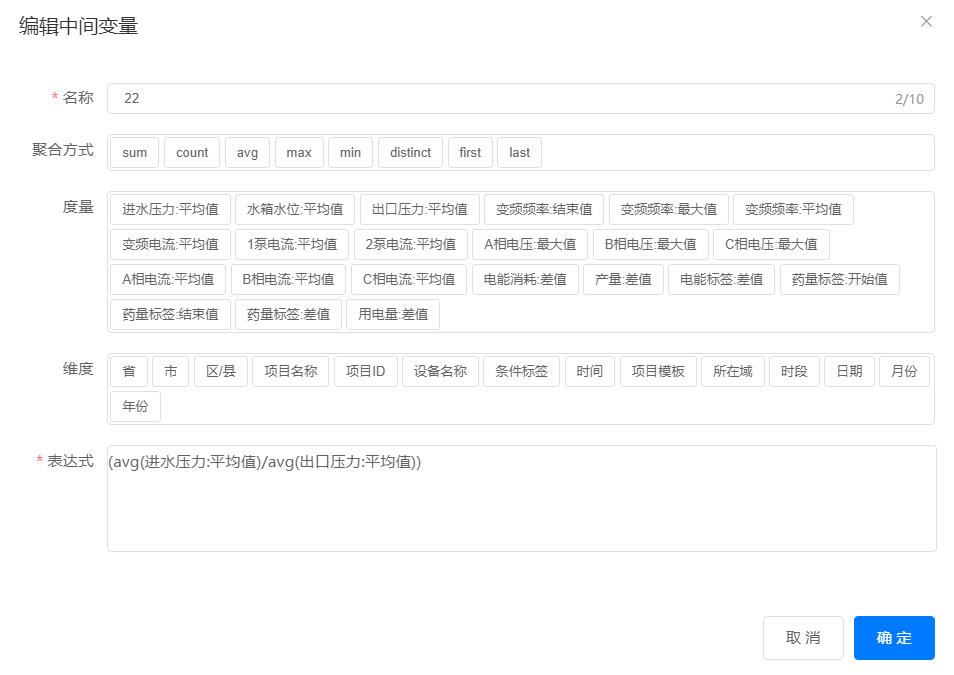The image size is (954, 675).
Task: Pick the 项目名称 dimension
Action: tap(291, 371)
